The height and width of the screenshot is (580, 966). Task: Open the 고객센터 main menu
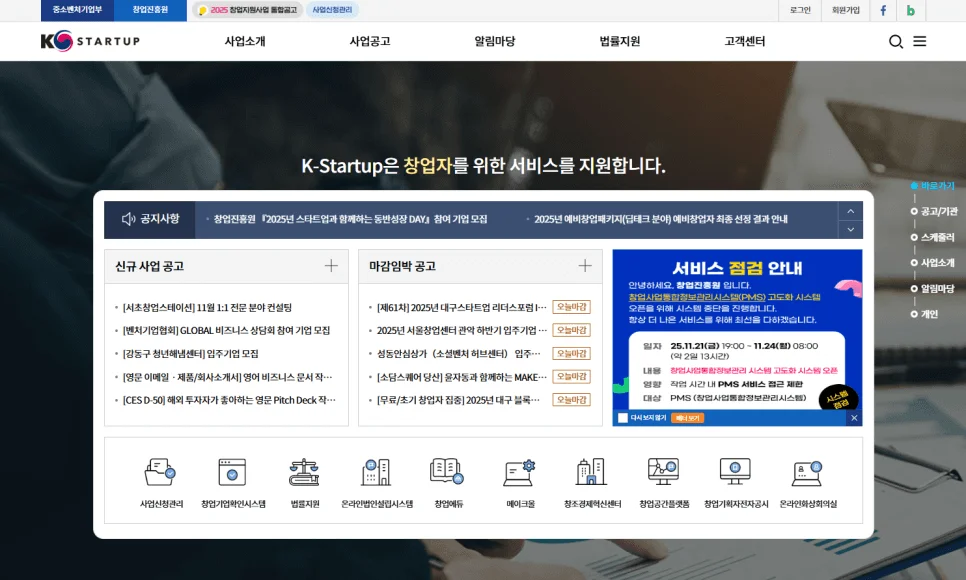click(x=745, y=41)
